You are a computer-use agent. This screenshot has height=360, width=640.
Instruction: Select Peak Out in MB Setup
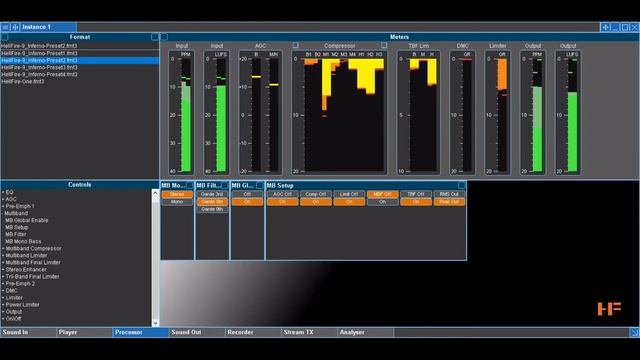[449, 202]
